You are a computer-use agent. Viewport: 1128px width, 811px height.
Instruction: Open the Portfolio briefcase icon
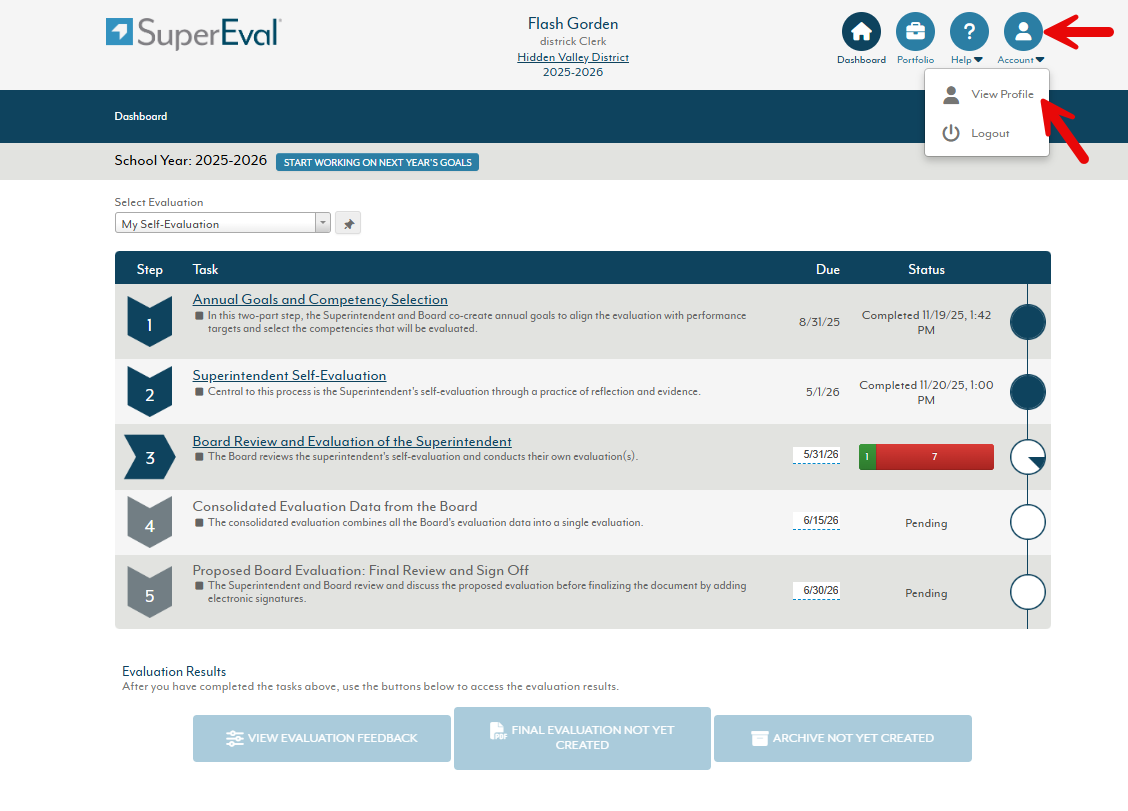[x=915, y=32]
